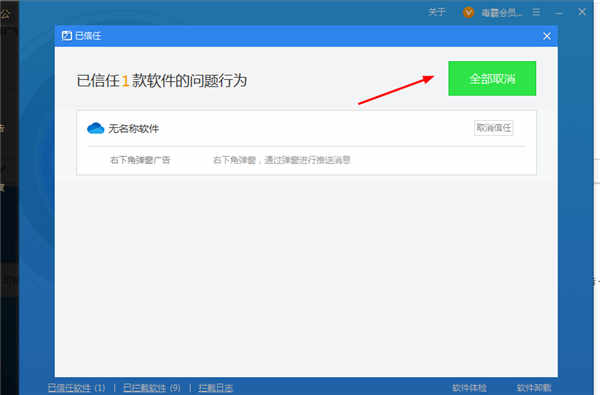Click the green 全部取消 button
Screen dimensions: 600x395
pyautogui.click(x=492, y=78)
